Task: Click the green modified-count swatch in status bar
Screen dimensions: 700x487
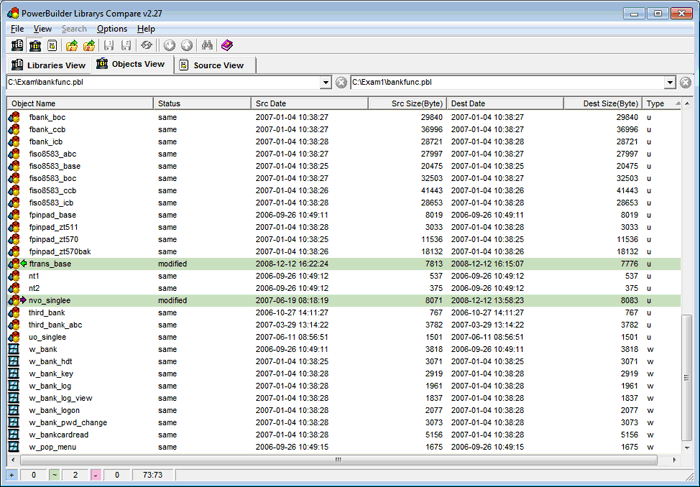Action: click(54, 474)
